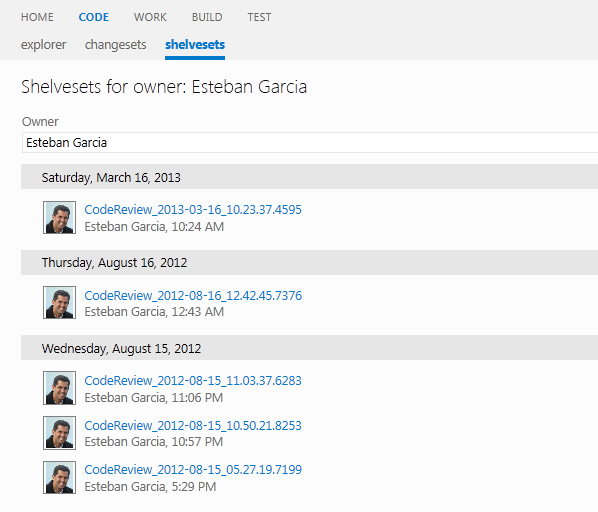The width and height of the screenshot is (598, 512).
Task: Open CodeReview_2012-08-15_11.03.37.6283 shelveset
Action: pos(193,380)
